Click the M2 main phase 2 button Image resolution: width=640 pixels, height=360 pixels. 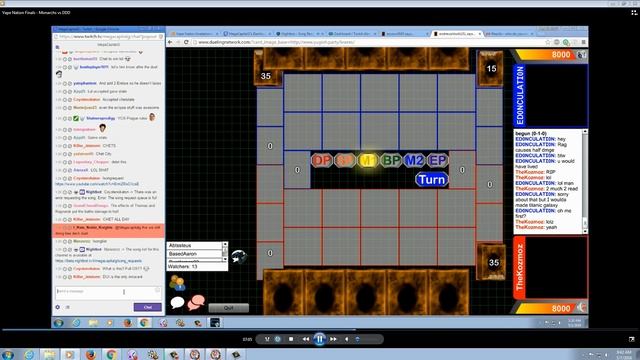tap(414, 160)
